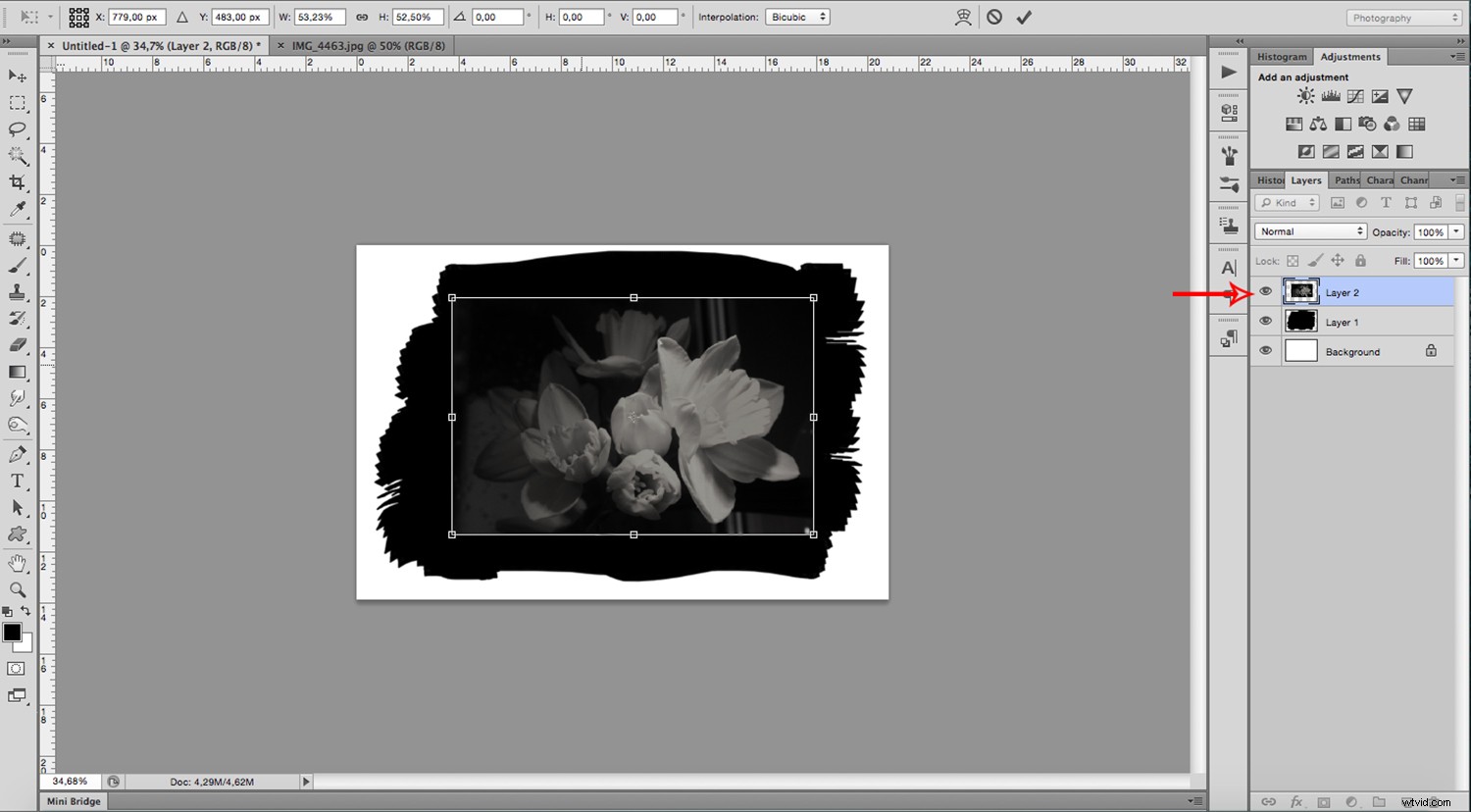This screenshot has height=812, width=1471.
Task: Open the Photography workspace switcher
Action: [x=1402, y=17]
